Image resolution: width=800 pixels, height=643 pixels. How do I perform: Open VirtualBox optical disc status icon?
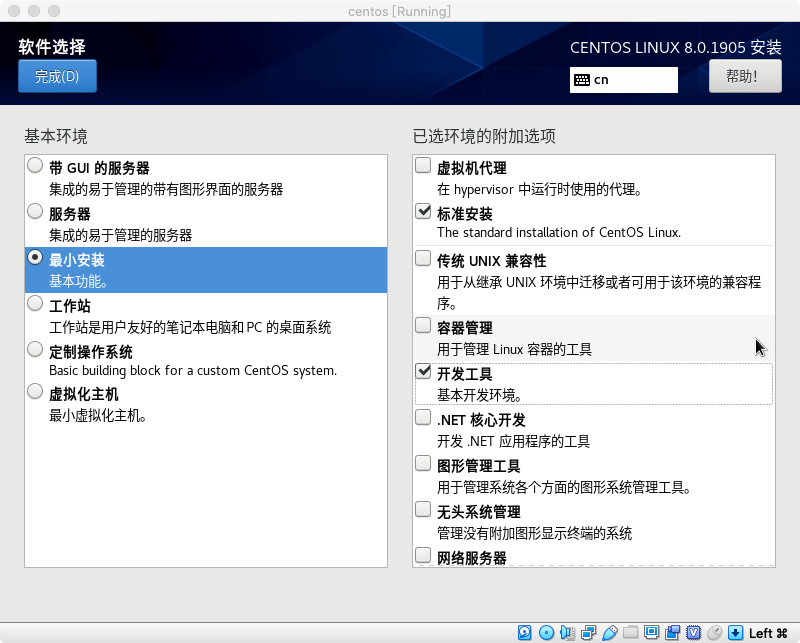pos(546,633)
